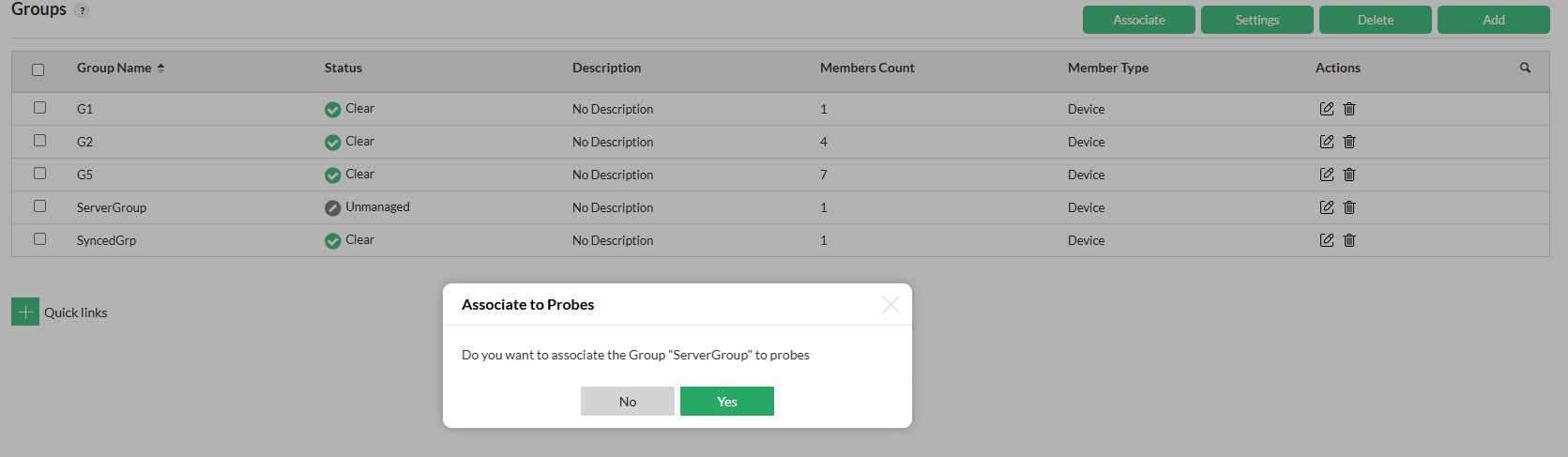Click the top Delete button
This screenshot has width=1568, height=457.
click(1375, 20)
